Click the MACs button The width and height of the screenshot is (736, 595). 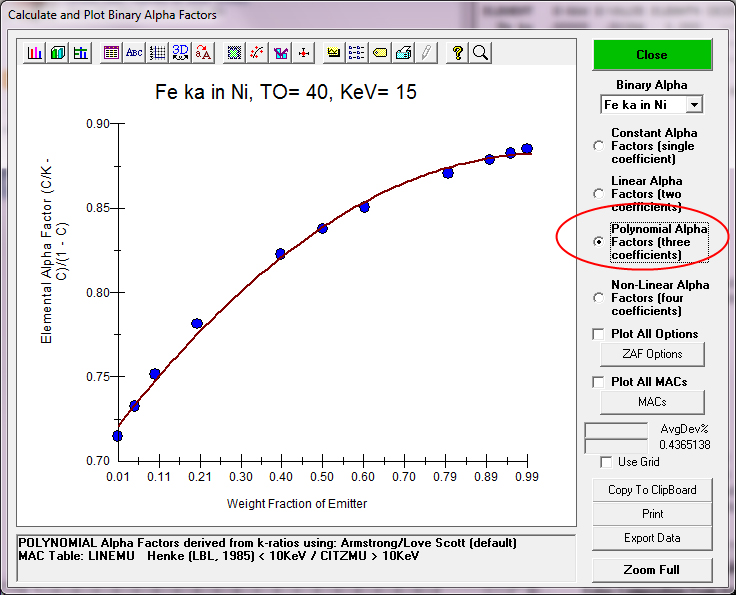652,402
